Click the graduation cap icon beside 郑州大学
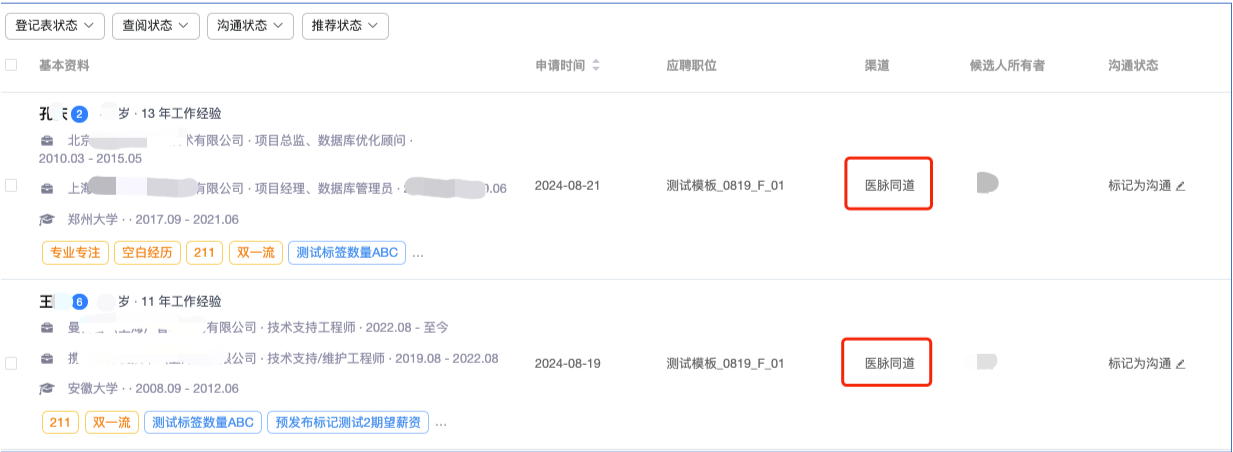This screenshot has height=452, width=1233. tap(47, 220)
